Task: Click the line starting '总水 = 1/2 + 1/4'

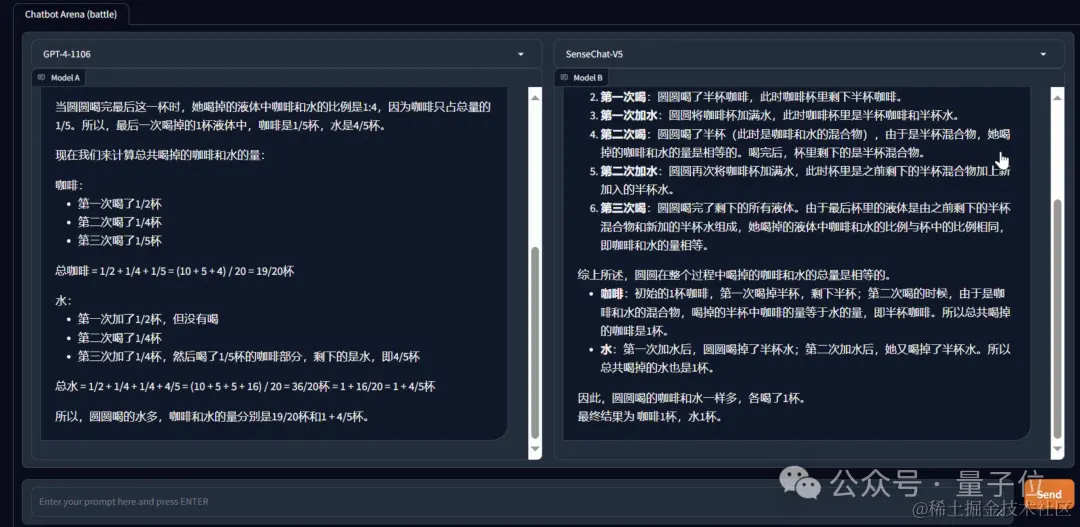Action: point(245,386)
